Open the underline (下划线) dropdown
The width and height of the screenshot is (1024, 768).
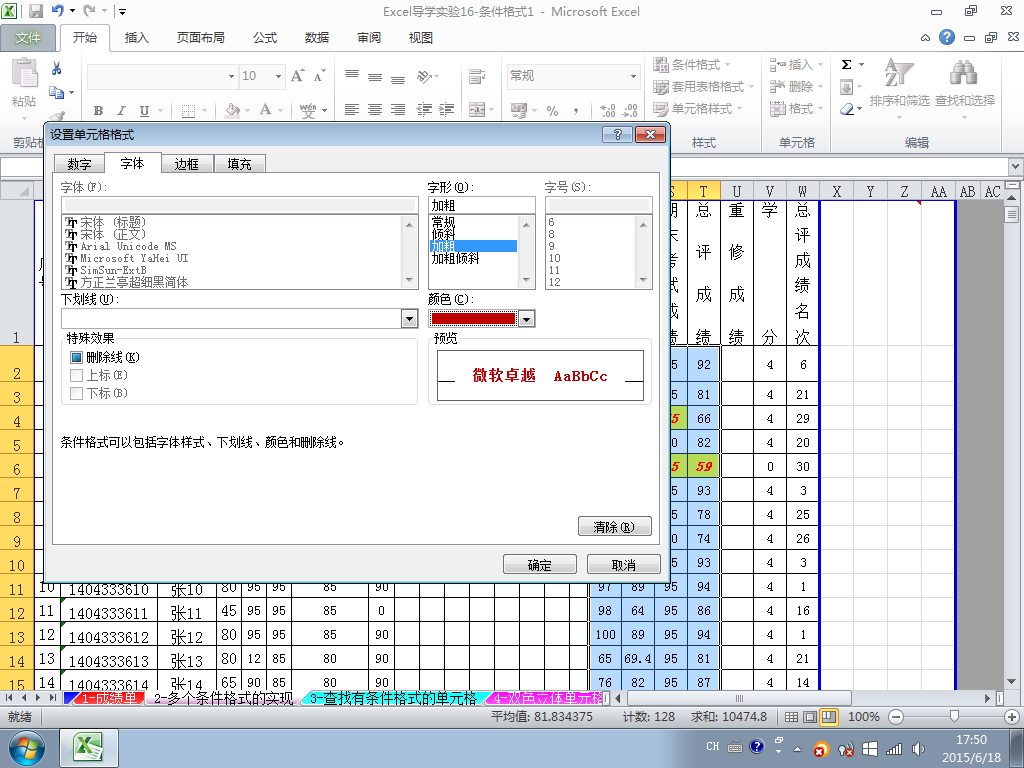coord(409,319)
